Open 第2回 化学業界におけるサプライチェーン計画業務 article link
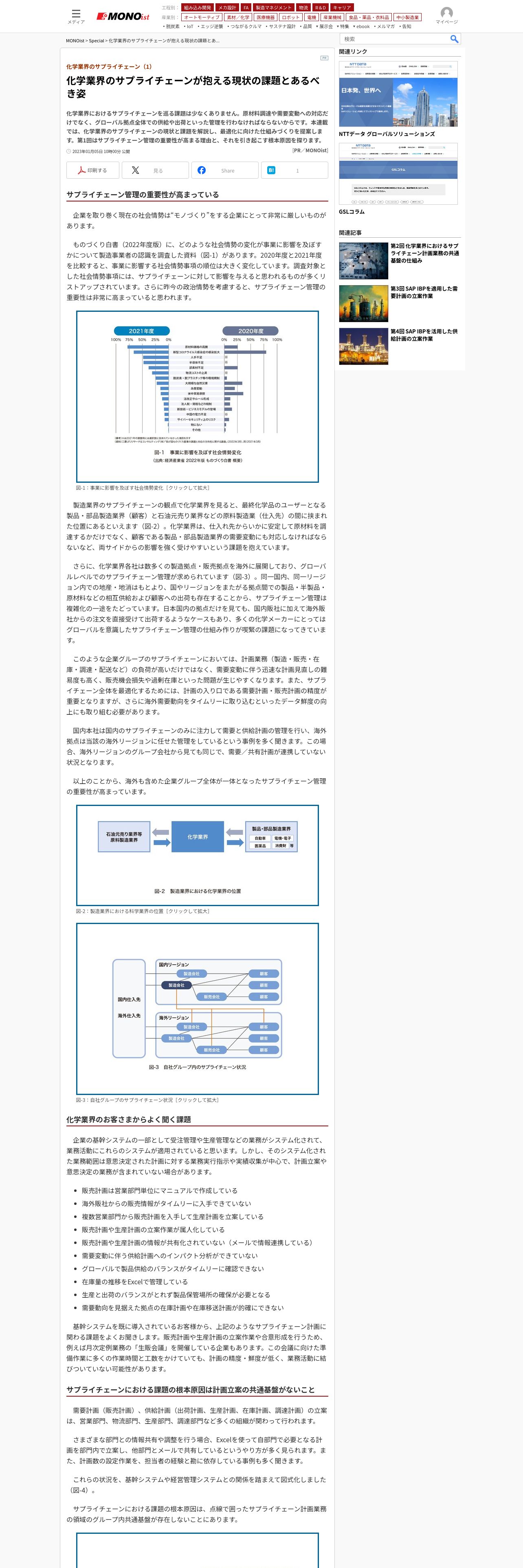 click(425, 253)
